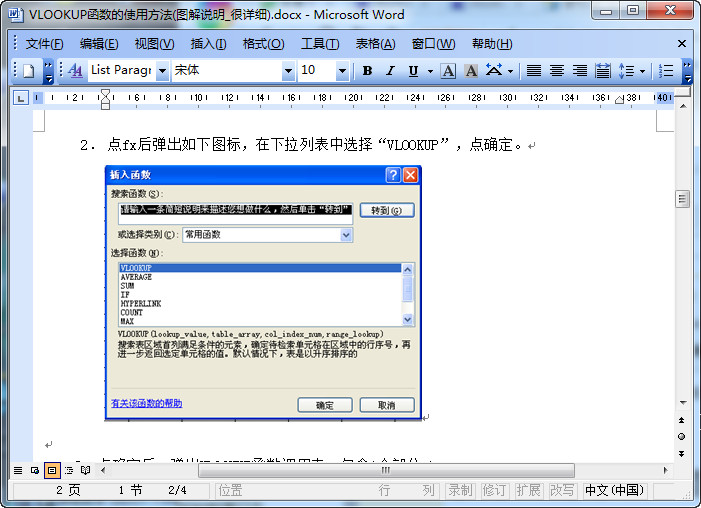Apply character scaling icon

(494, 71)
